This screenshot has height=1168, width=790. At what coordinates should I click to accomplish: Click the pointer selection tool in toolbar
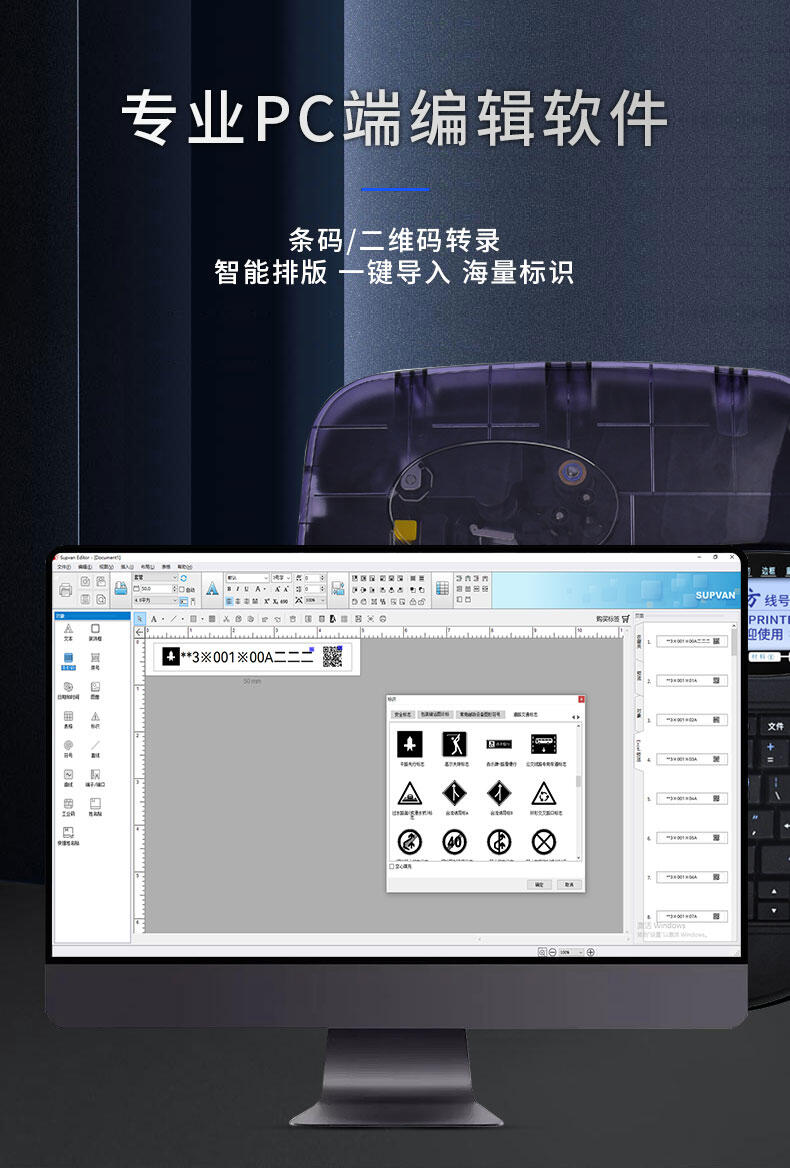click(x=140, y=619)
